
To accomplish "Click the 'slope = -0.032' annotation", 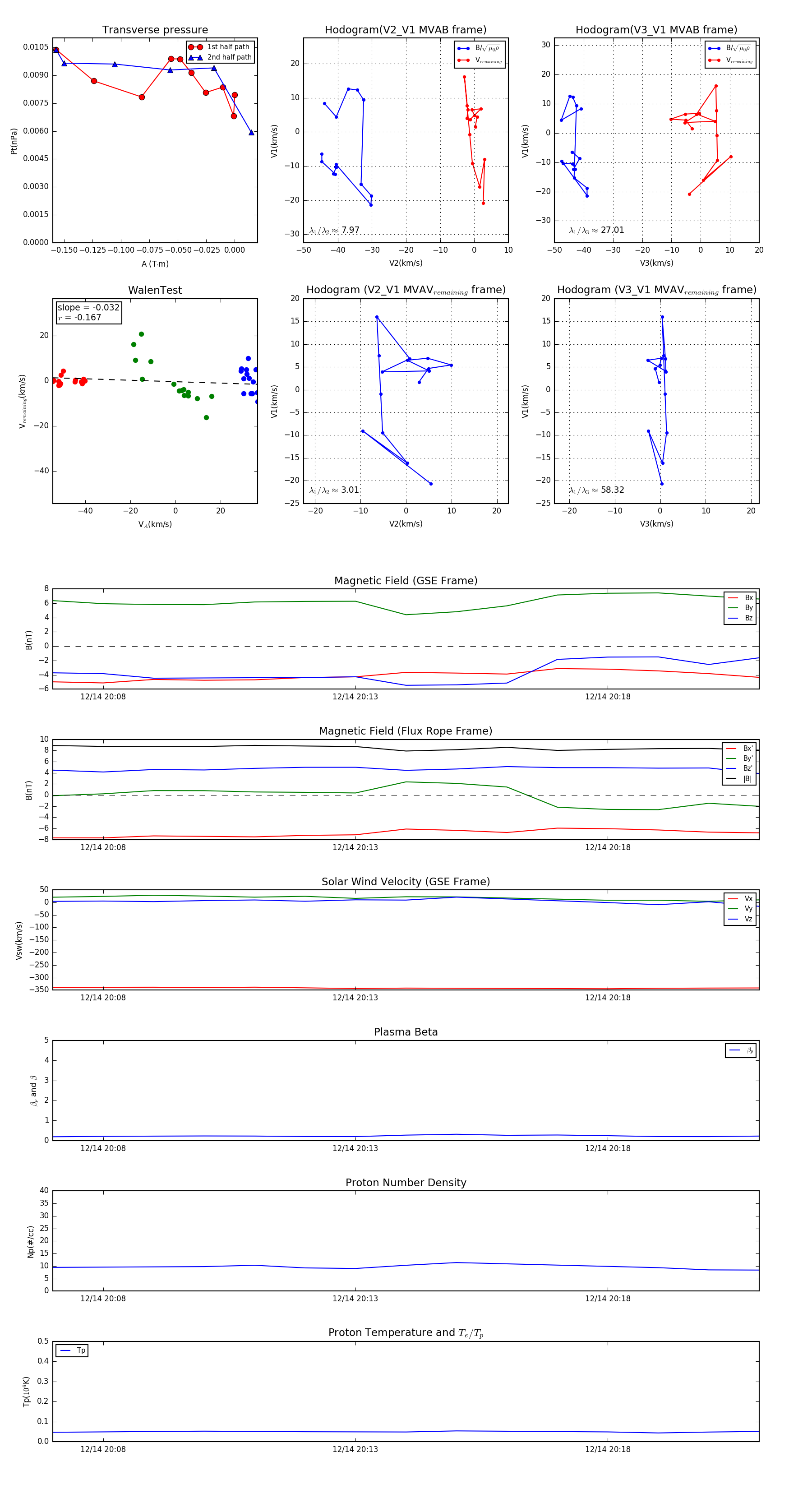I will [x=88, y=308].
